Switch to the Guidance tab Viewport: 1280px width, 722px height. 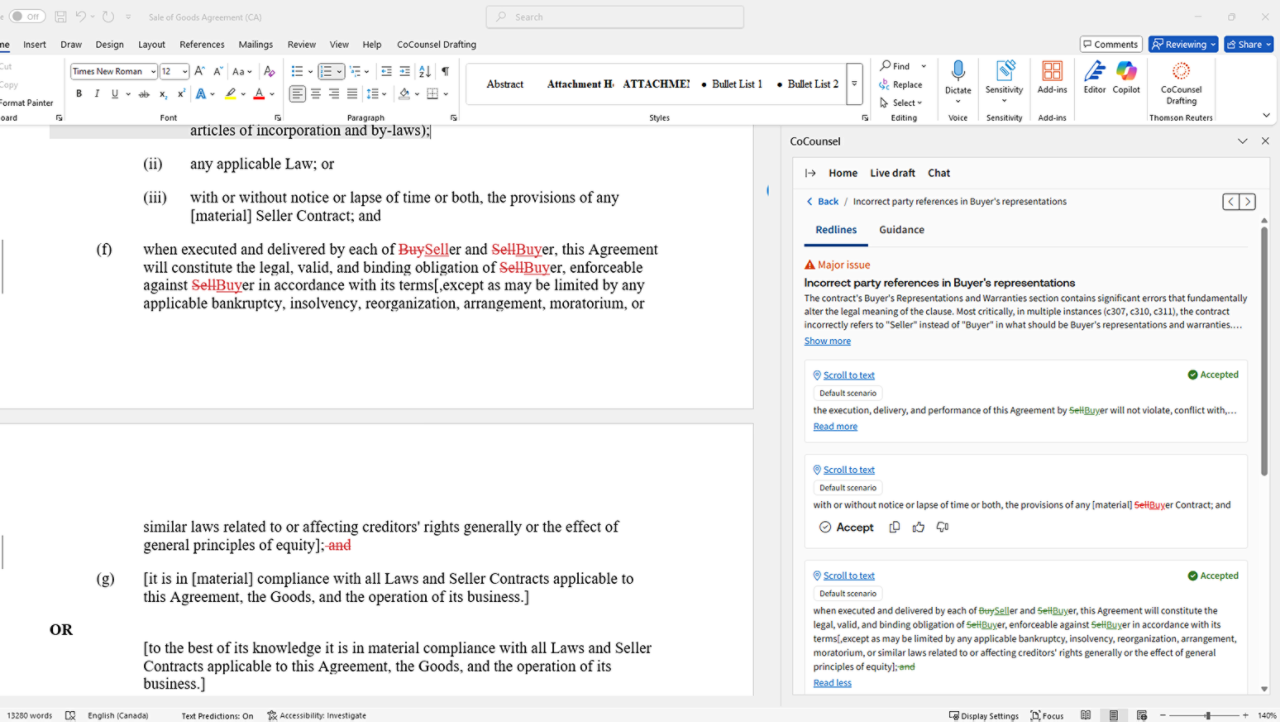[x=901, y=230]
